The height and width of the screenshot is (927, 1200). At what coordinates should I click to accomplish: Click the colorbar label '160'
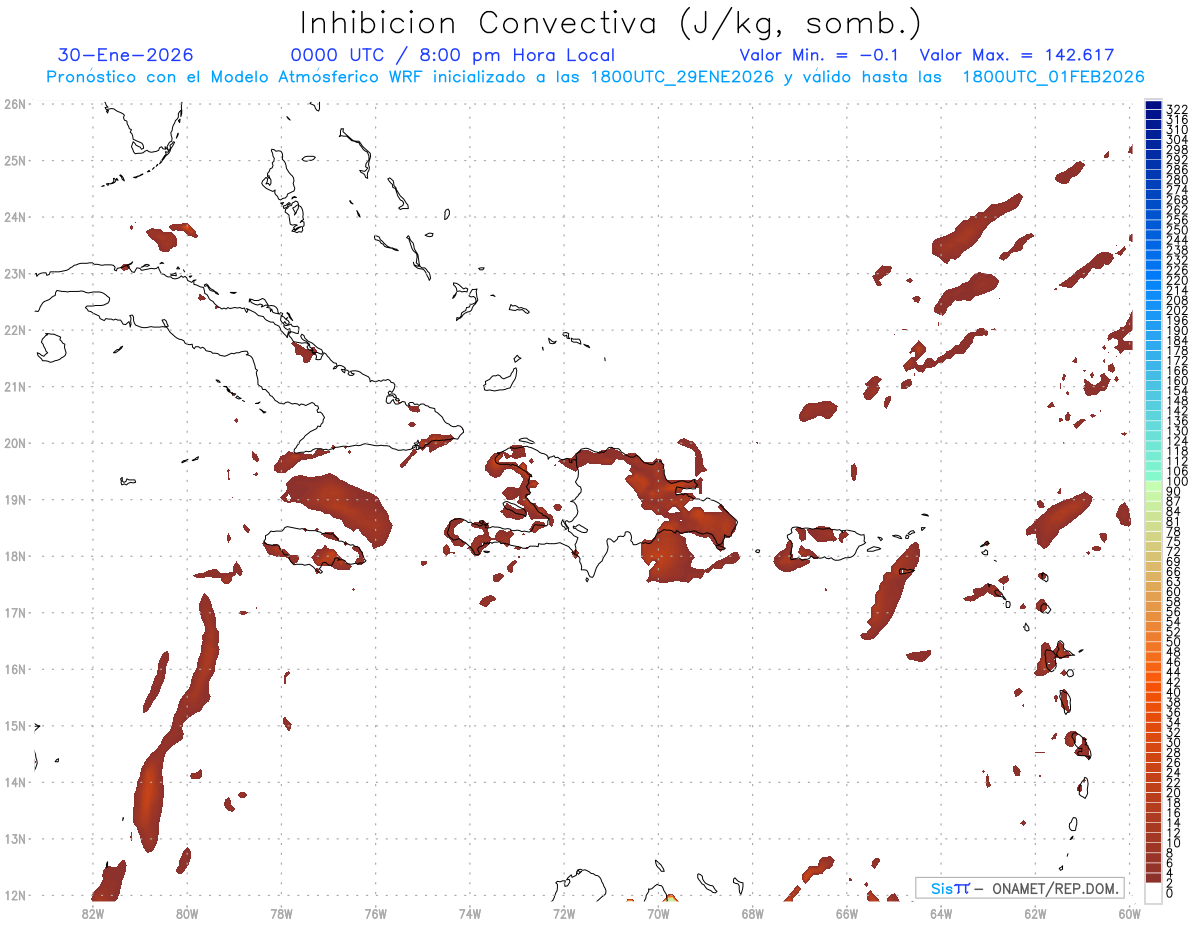[1177, 381]
